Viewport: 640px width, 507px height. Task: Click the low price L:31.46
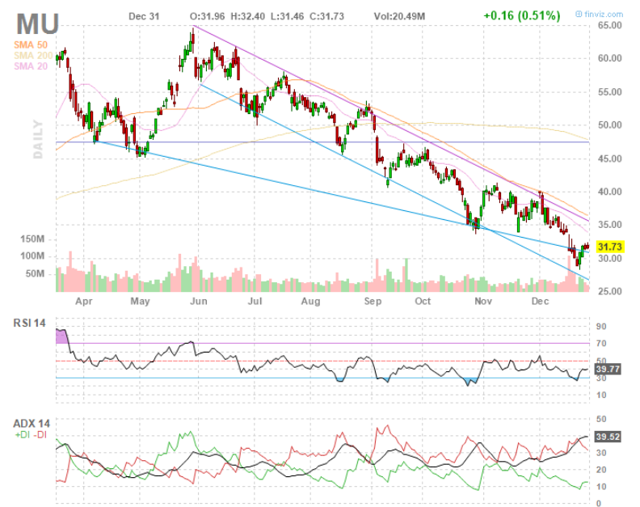coord(287,16)
